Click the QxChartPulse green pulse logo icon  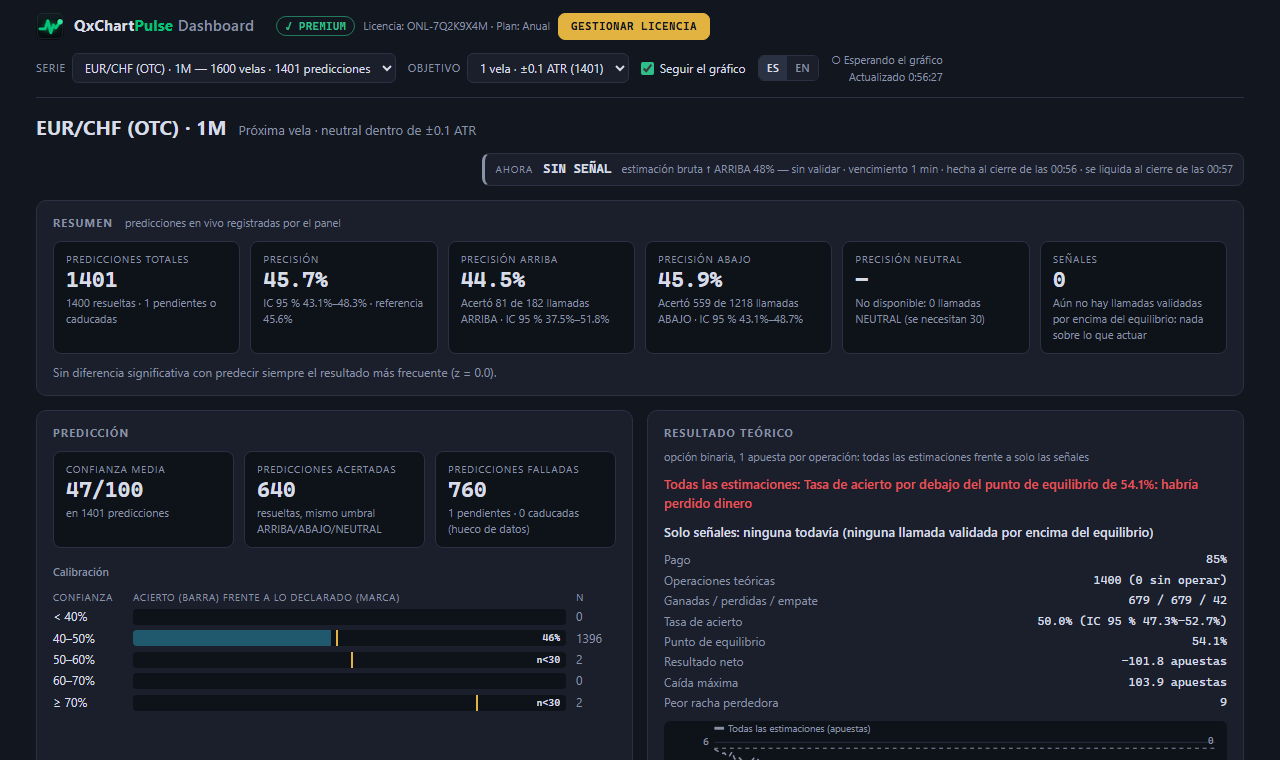click(x=50, y=26)
